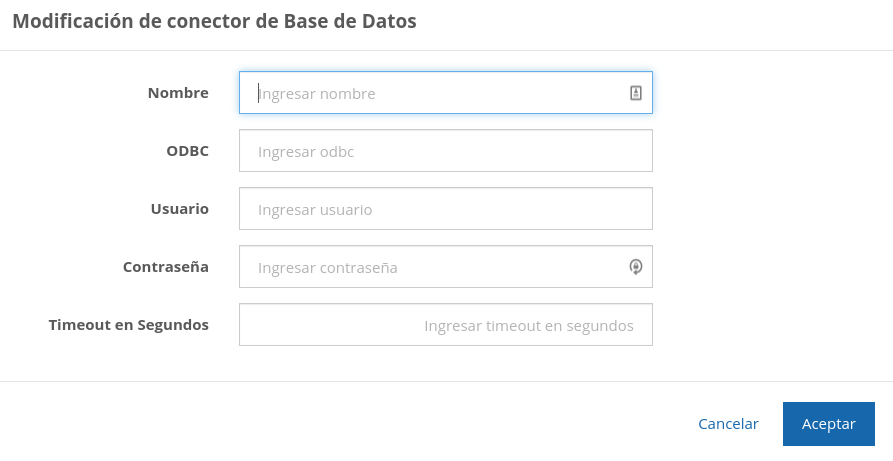Click the Nombre field label
Image resolution: width=893 pixels, height=461 pixels.
tap(178, 93)
